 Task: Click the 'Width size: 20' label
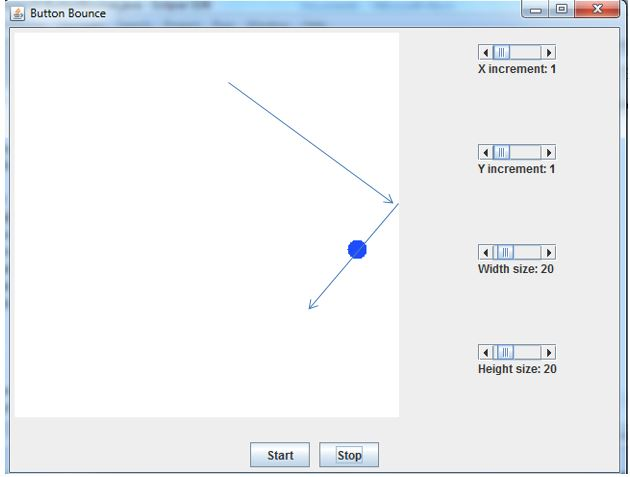click(516, 269)
